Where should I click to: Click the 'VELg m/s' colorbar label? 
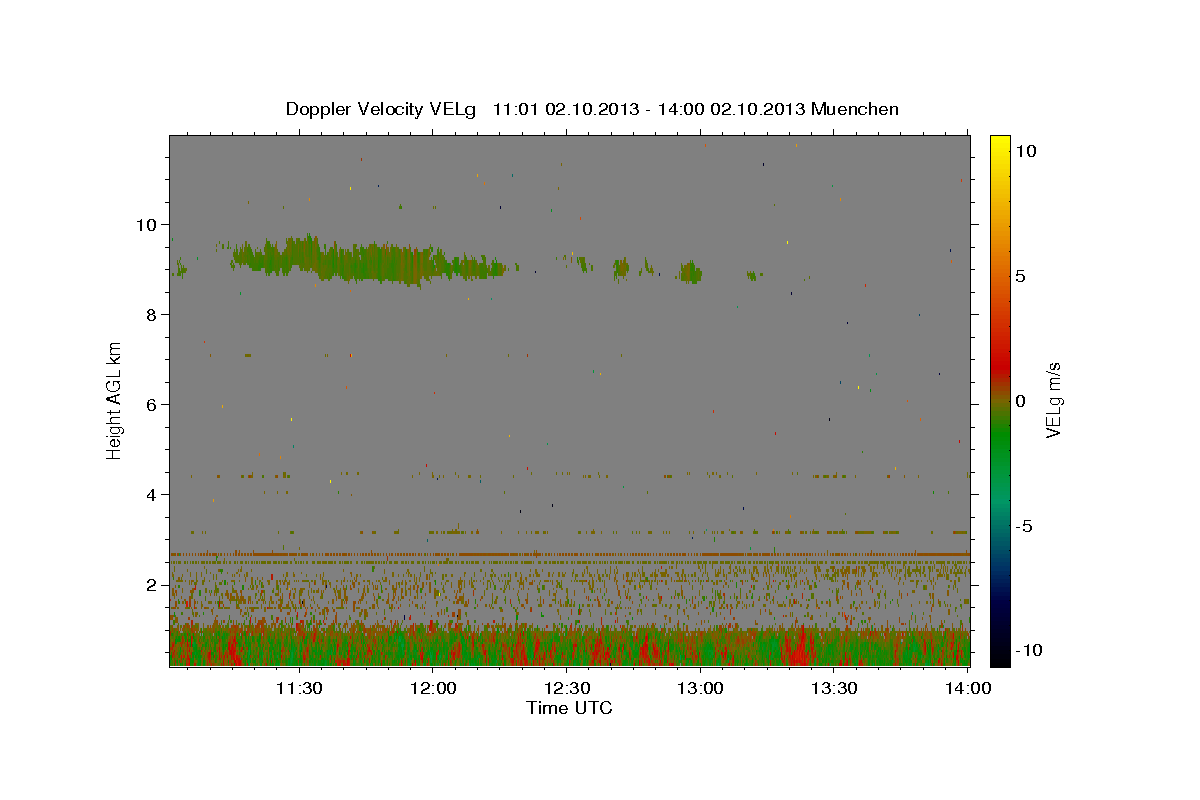[x=1053, y=400]
